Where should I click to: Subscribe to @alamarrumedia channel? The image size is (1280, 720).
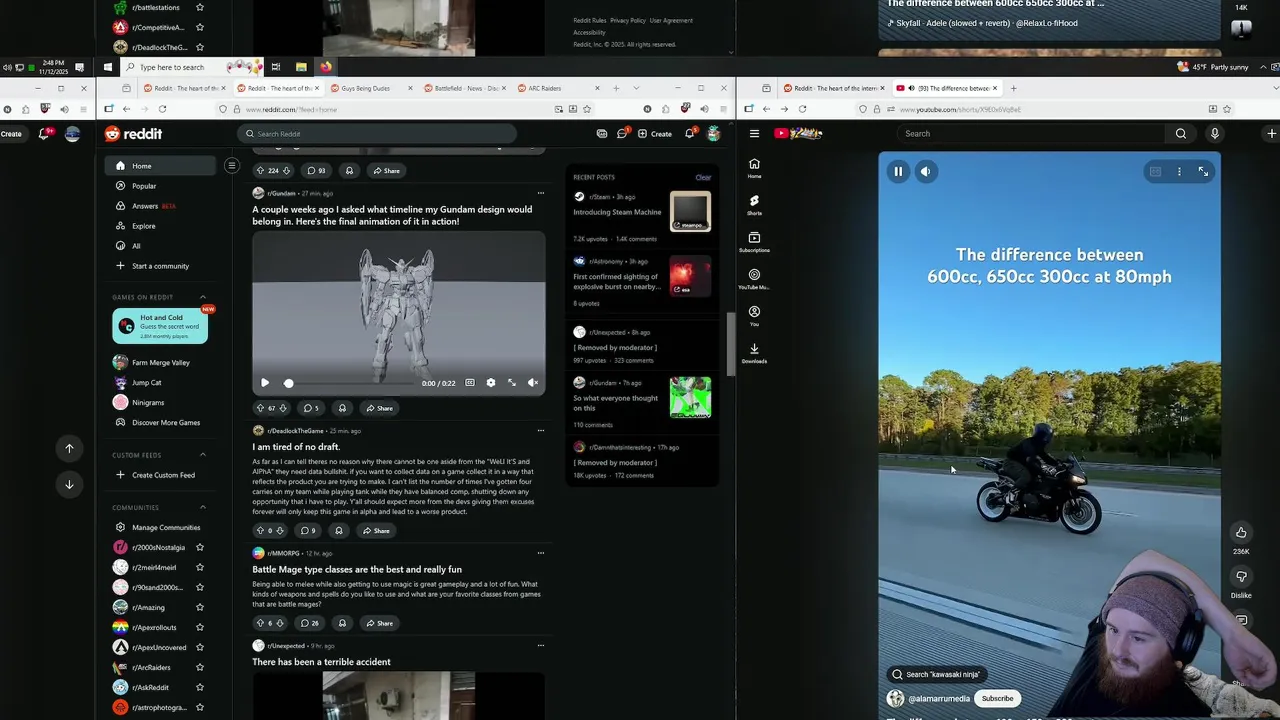tap(997, 699)
